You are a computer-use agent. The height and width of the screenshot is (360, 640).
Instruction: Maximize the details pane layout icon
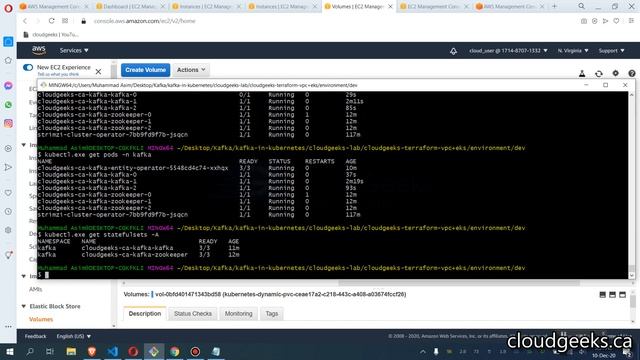622,294
